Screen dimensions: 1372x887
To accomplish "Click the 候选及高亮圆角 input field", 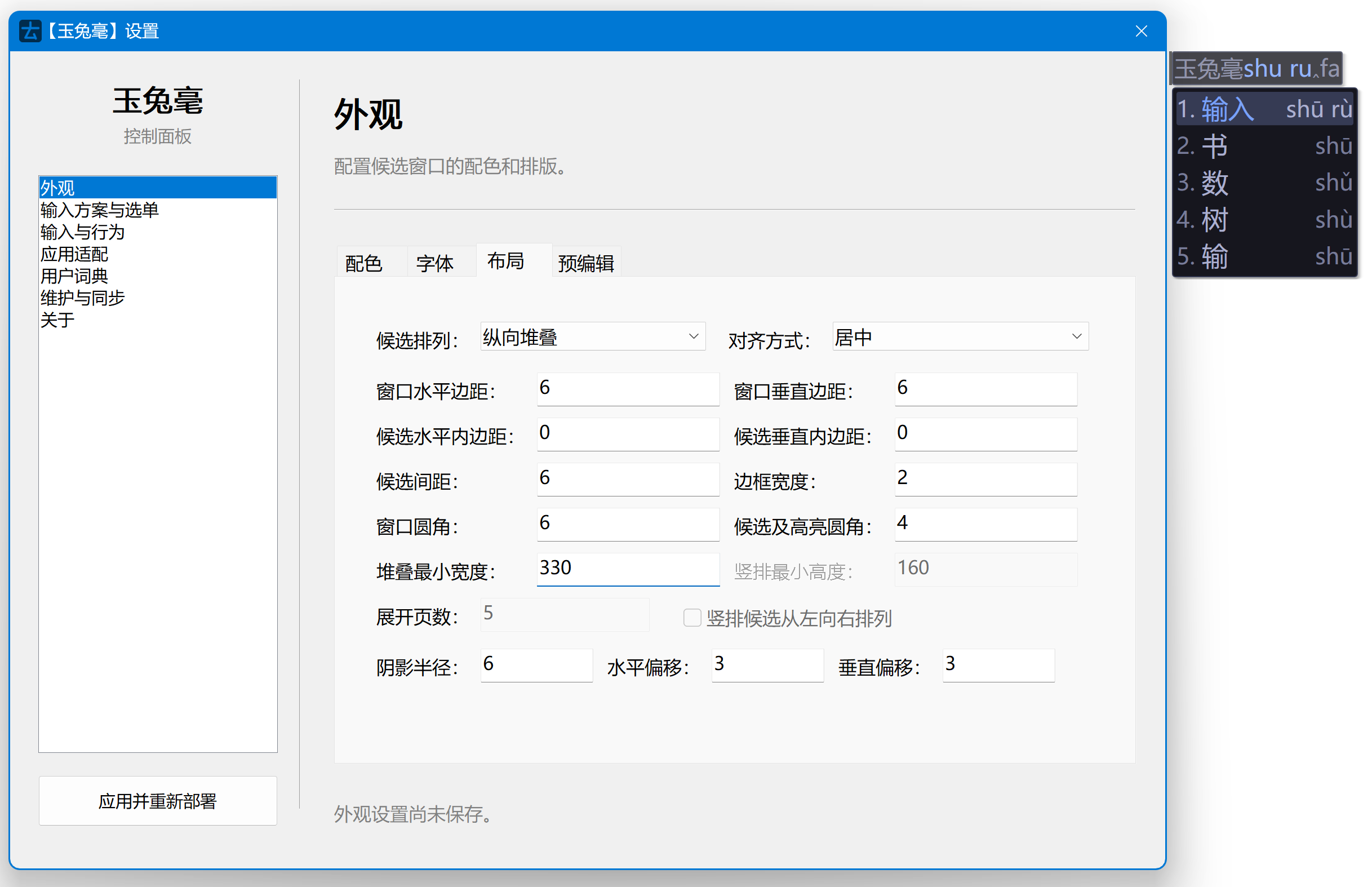I will click(985, 524).
